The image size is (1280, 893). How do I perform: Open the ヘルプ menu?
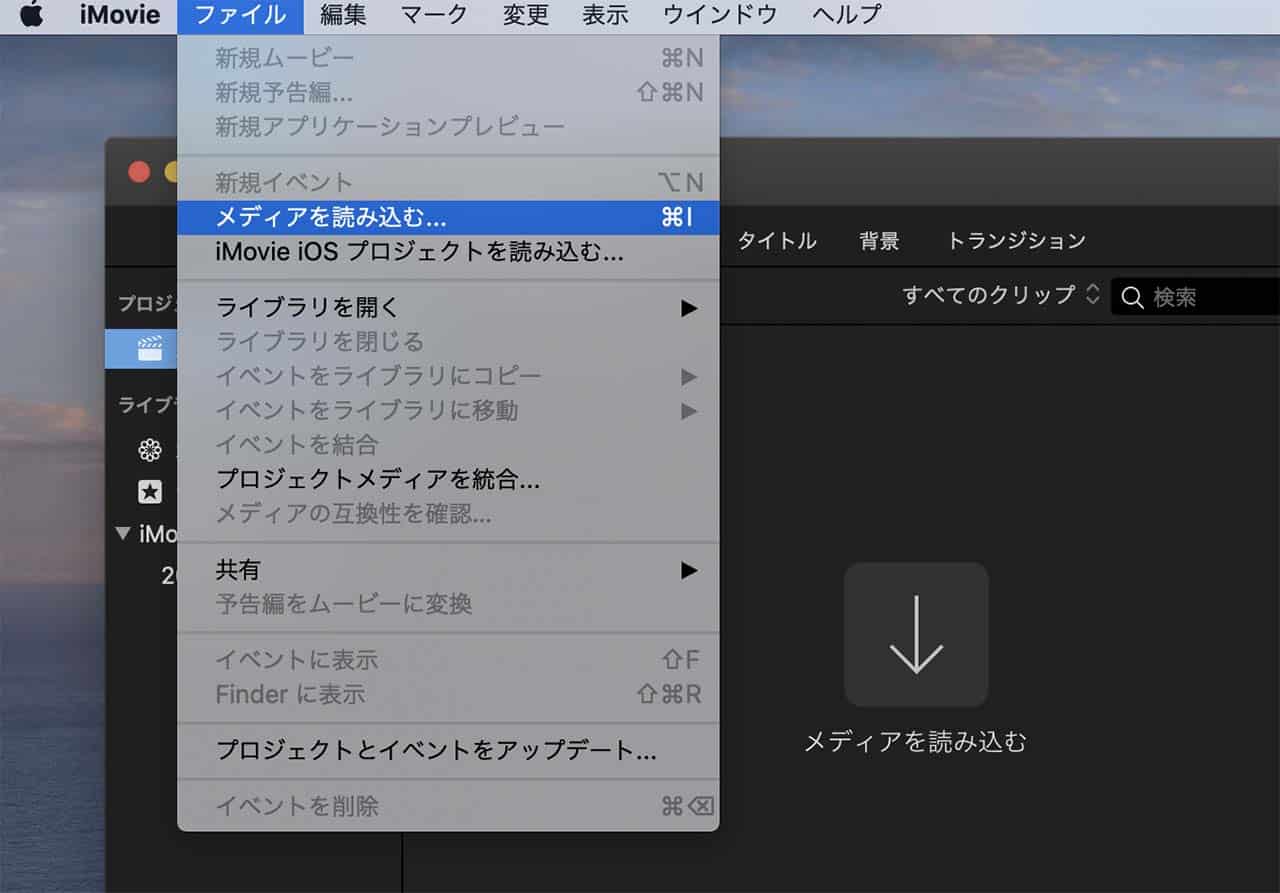(x=847, y=15)
